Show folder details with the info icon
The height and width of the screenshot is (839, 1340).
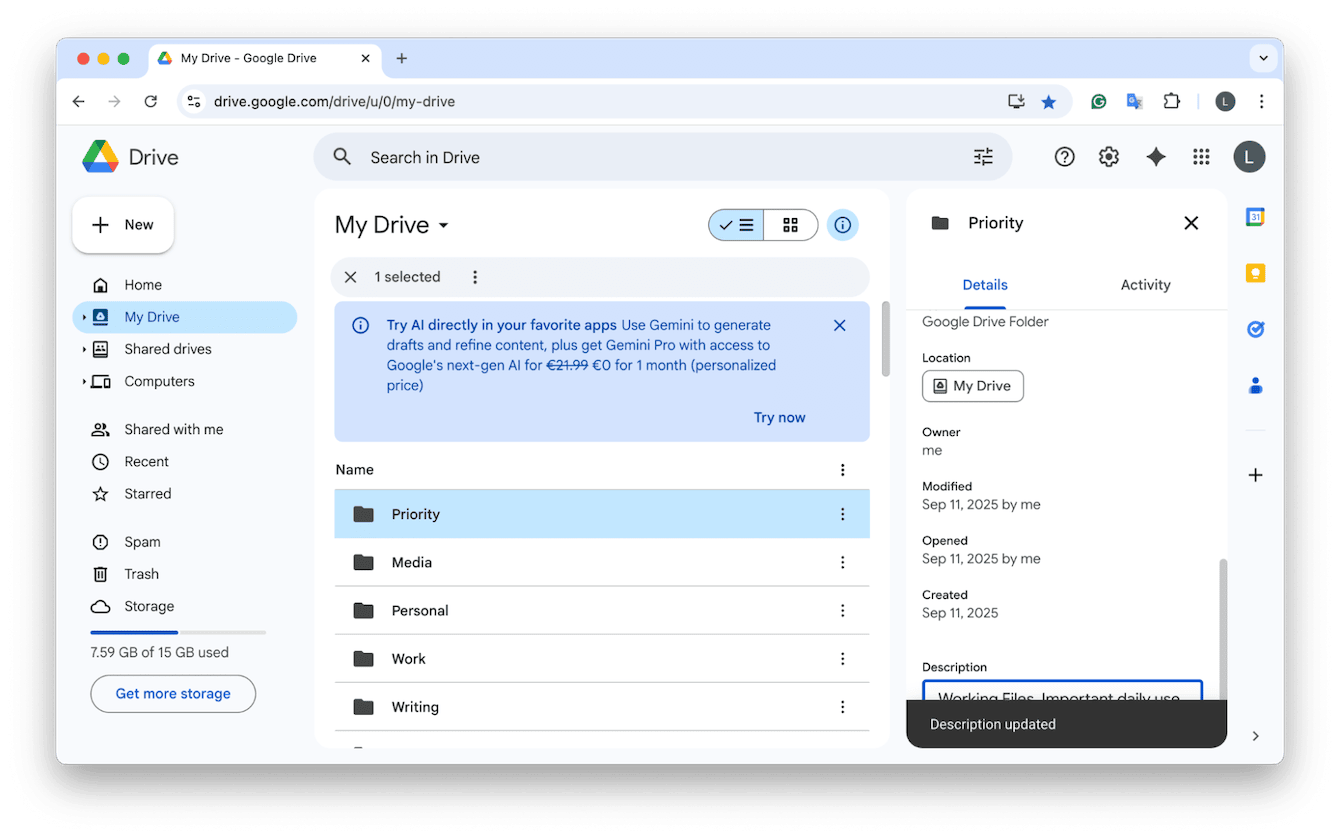pos(842,224)
